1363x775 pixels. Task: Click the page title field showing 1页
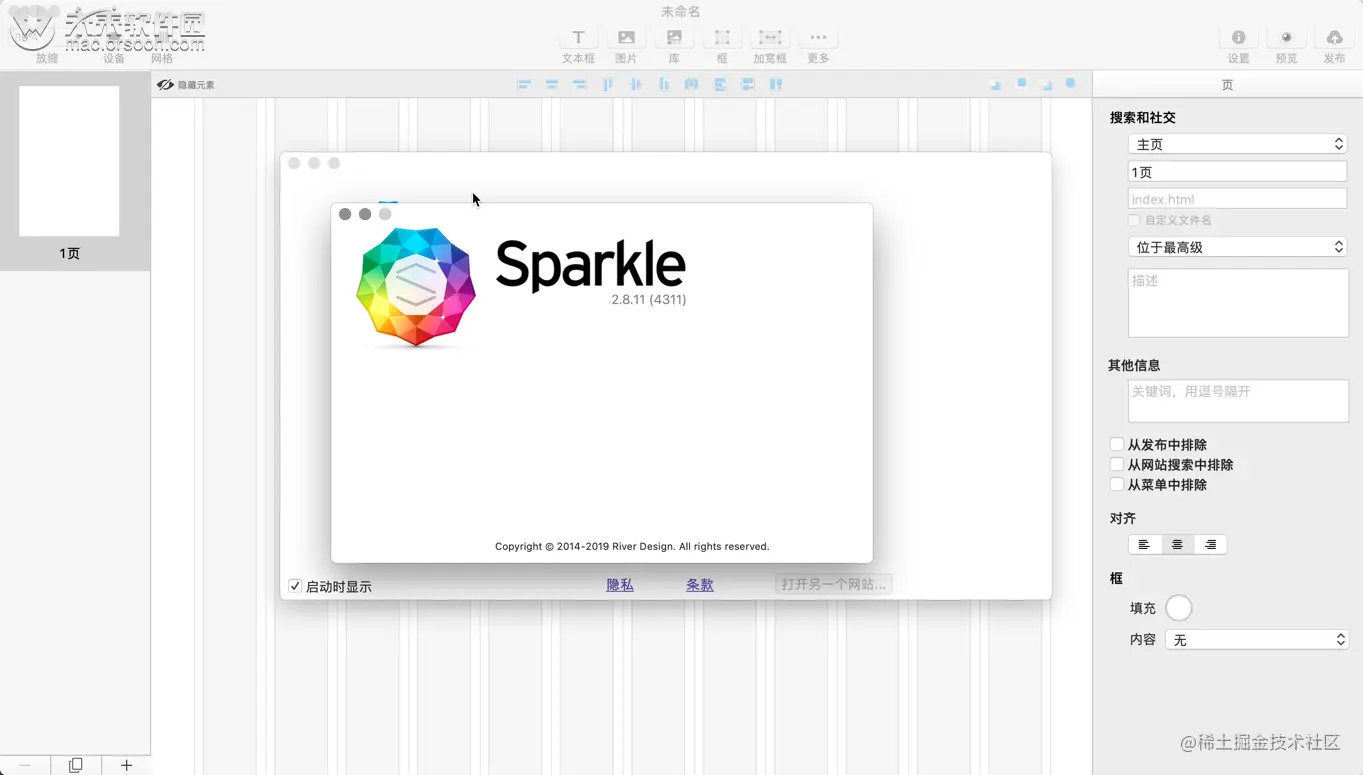point(1238,172)
